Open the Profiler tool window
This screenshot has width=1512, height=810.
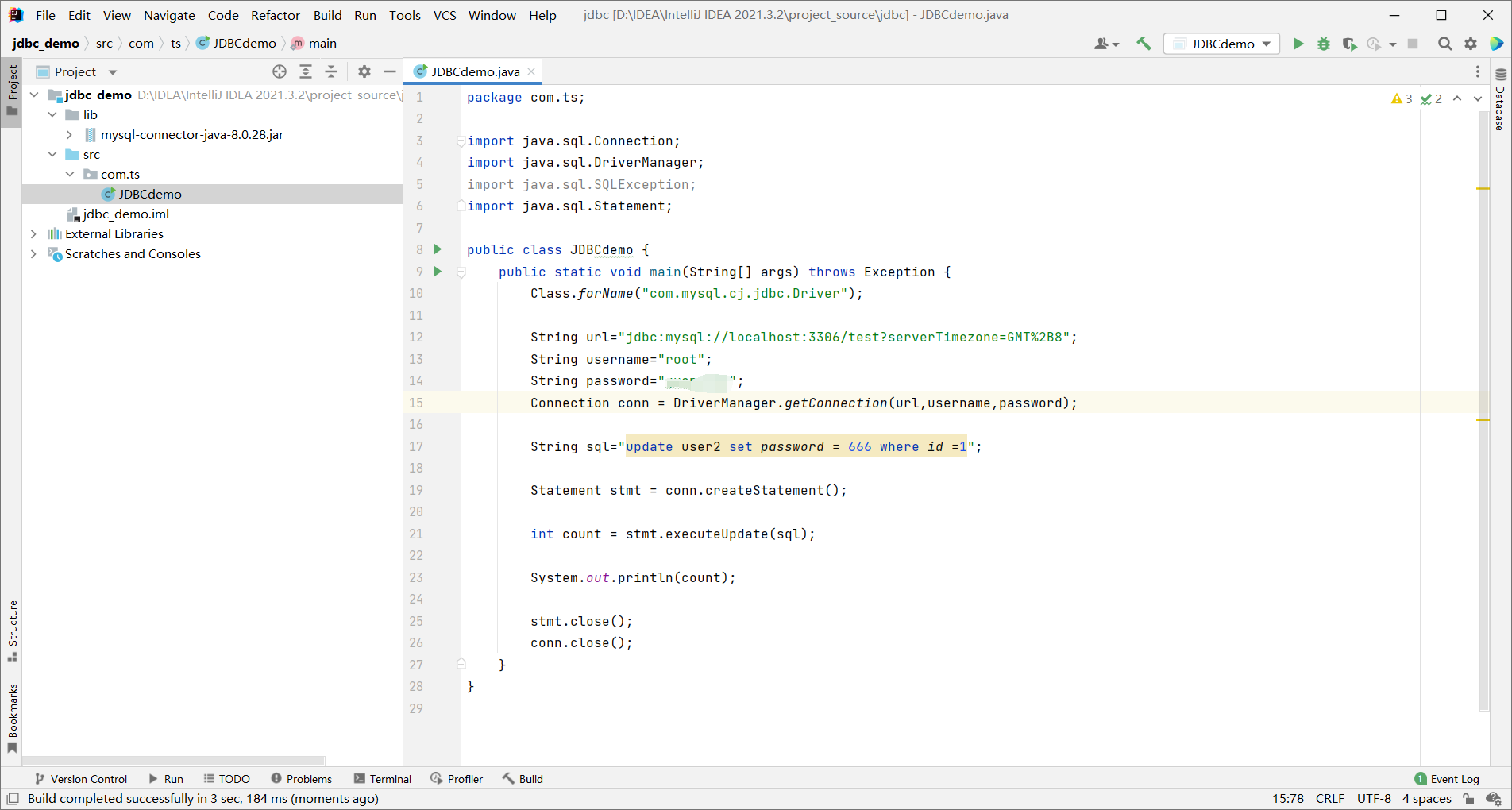point(457,779)
